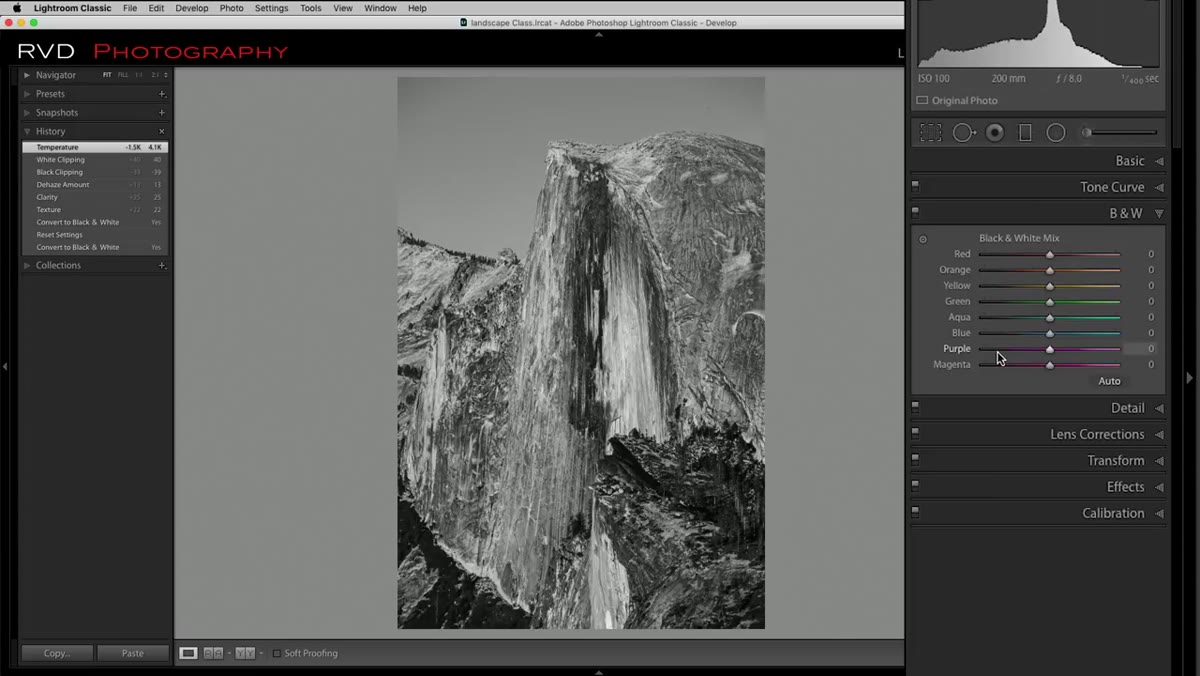Click the Adjustment Brush slider icon in the tool strip
This screenshot has width=1200, height=676.
pos(1120,133)
